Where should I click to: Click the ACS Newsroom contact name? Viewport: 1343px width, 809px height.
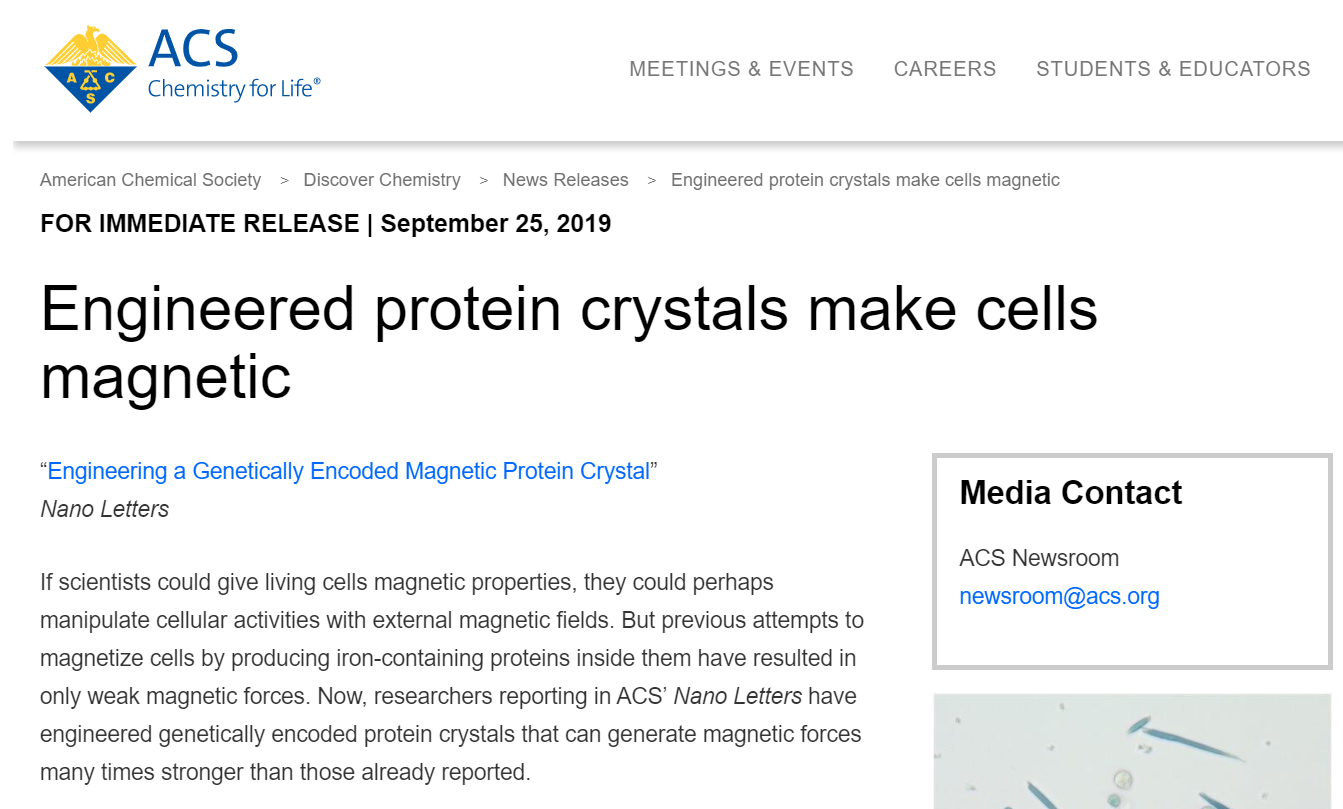click(x=1039, y=558)
